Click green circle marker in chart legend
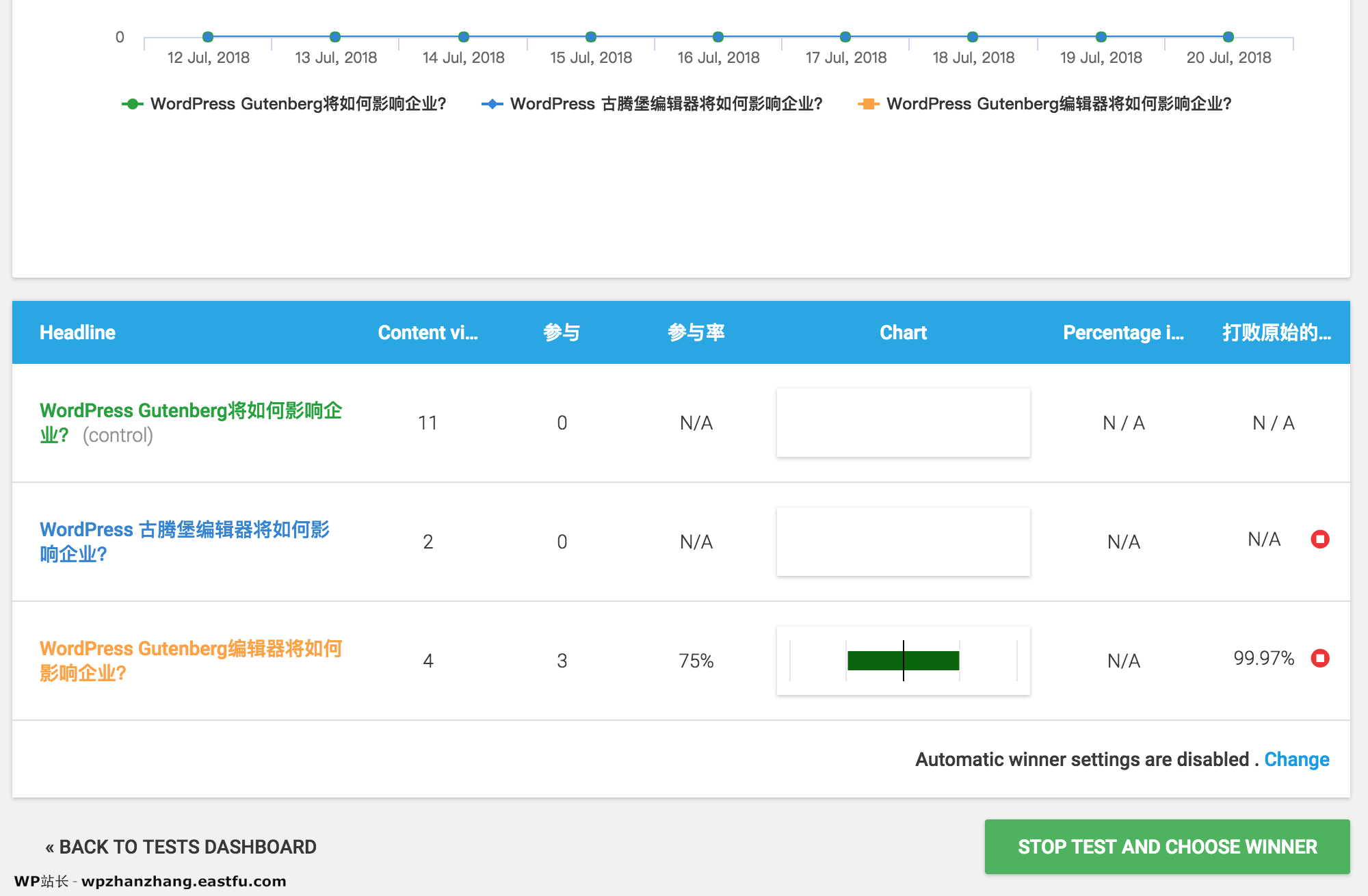Screen dimensions: 1368x896 tap(131, 104)
